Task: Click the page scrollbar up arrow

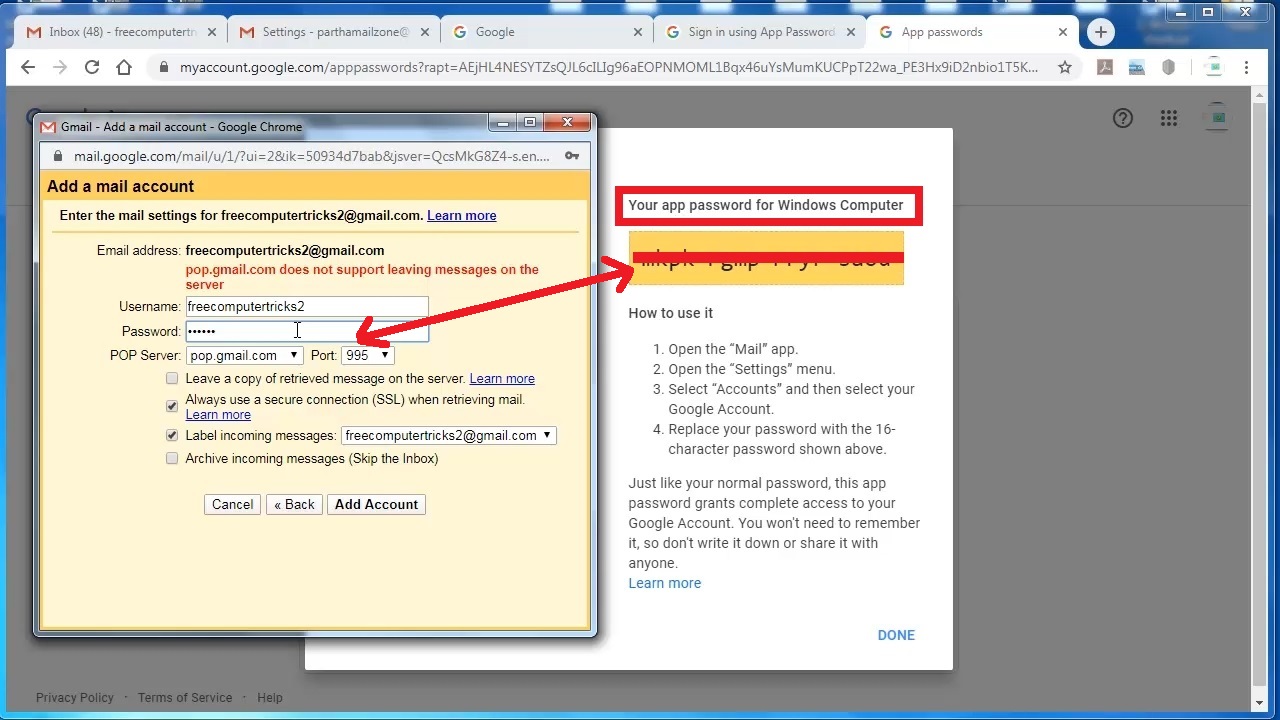Action: 1259,93
